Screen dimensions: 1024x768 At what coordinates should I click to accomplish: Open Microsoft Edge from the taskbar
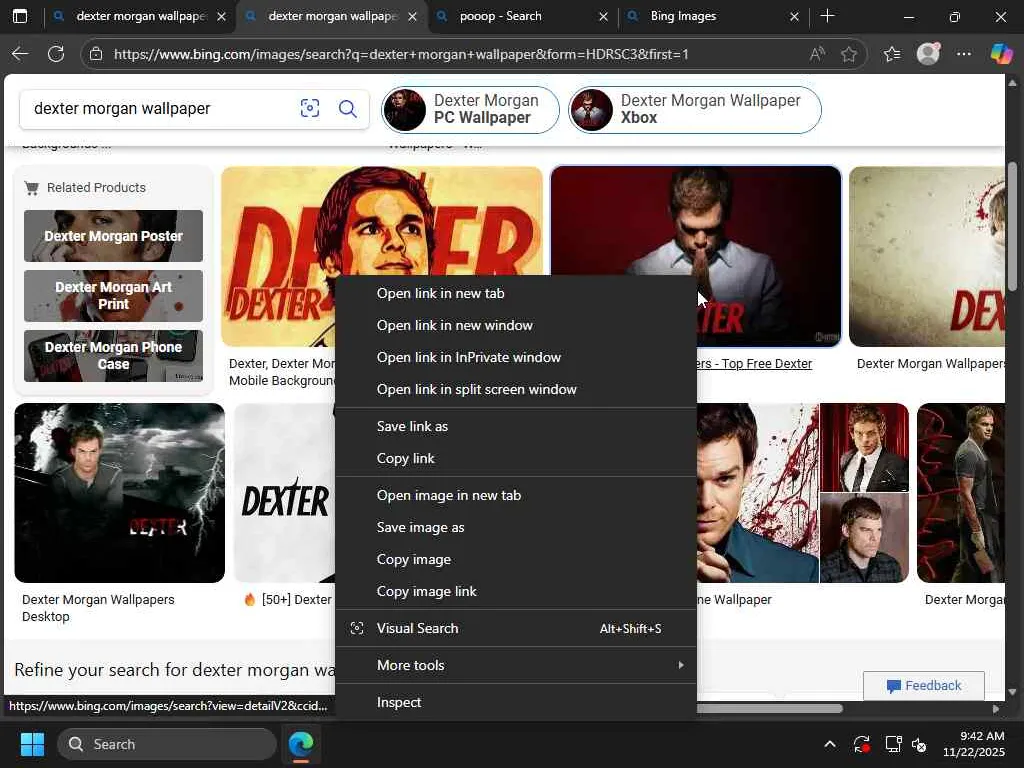point(301,744)
